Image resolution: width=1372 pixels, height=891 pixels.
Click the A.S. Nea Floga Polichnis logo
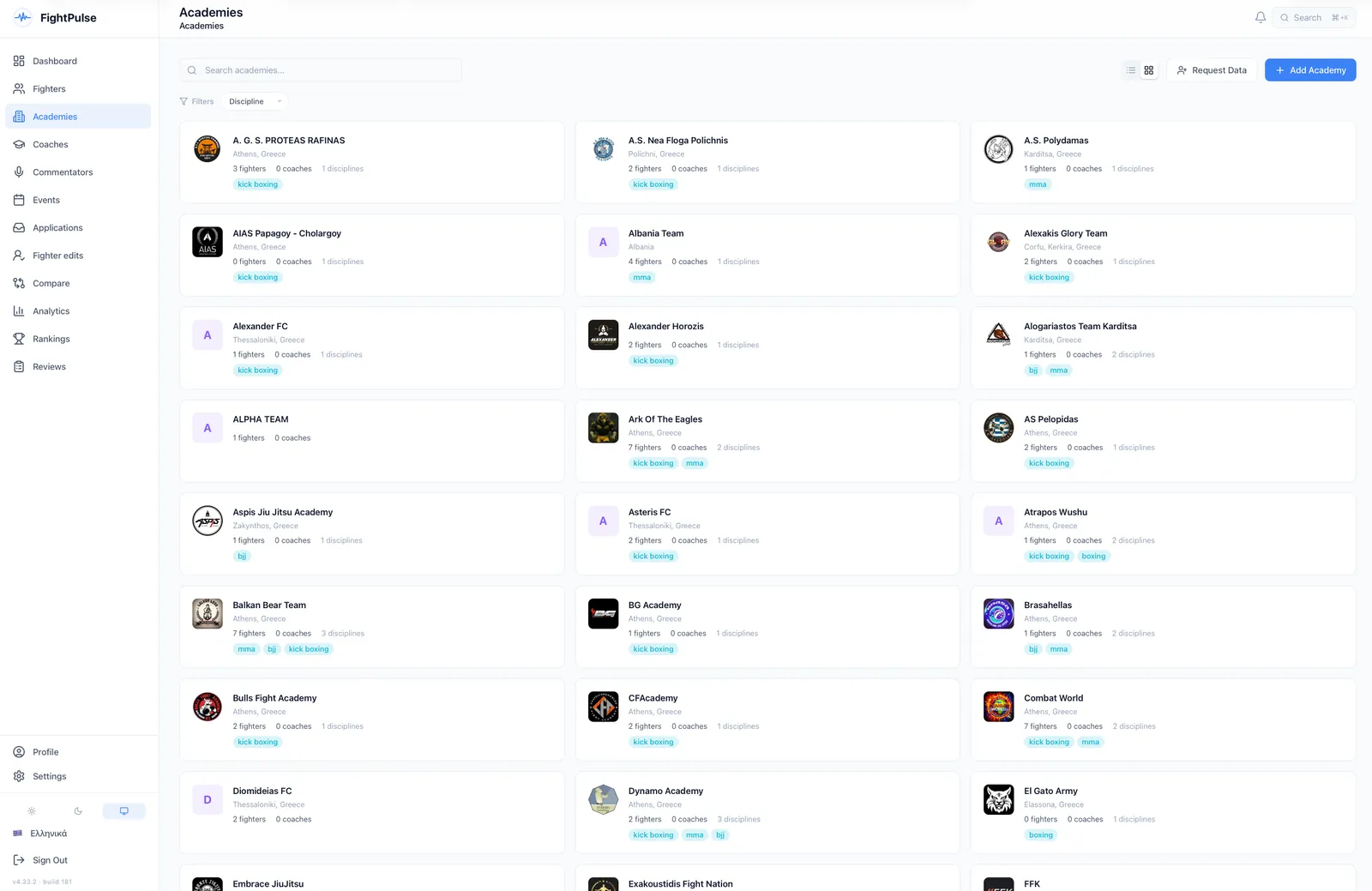(x=604, y=149)
